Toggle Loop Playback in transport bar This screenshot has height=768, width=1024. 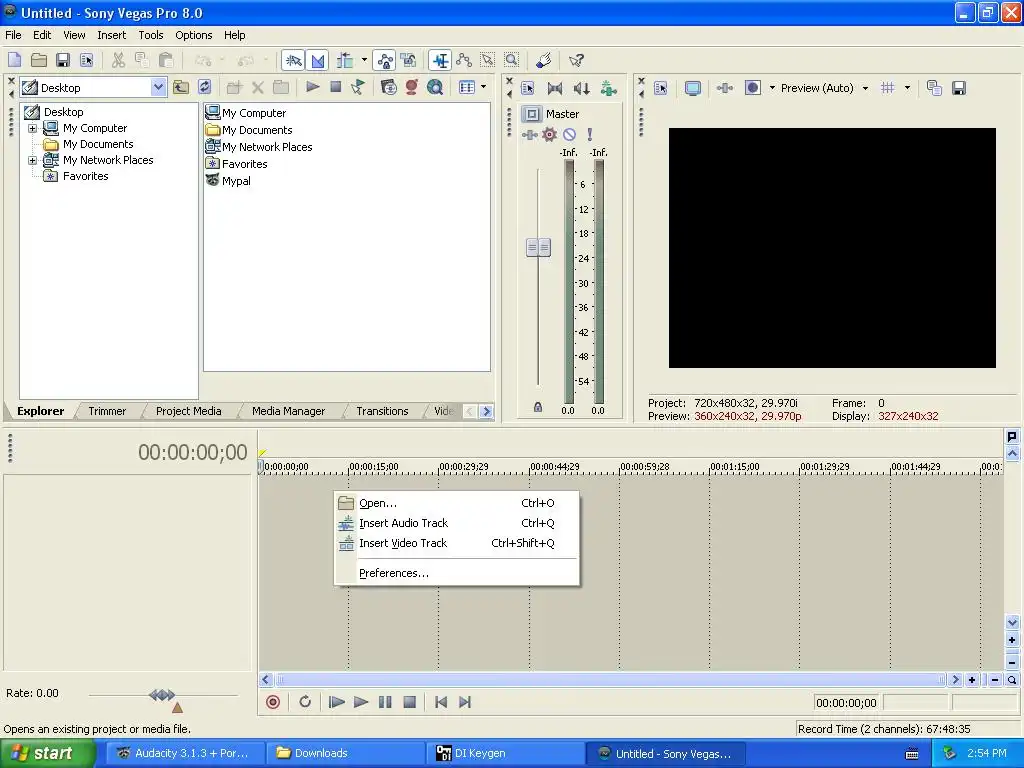(305, 702)
